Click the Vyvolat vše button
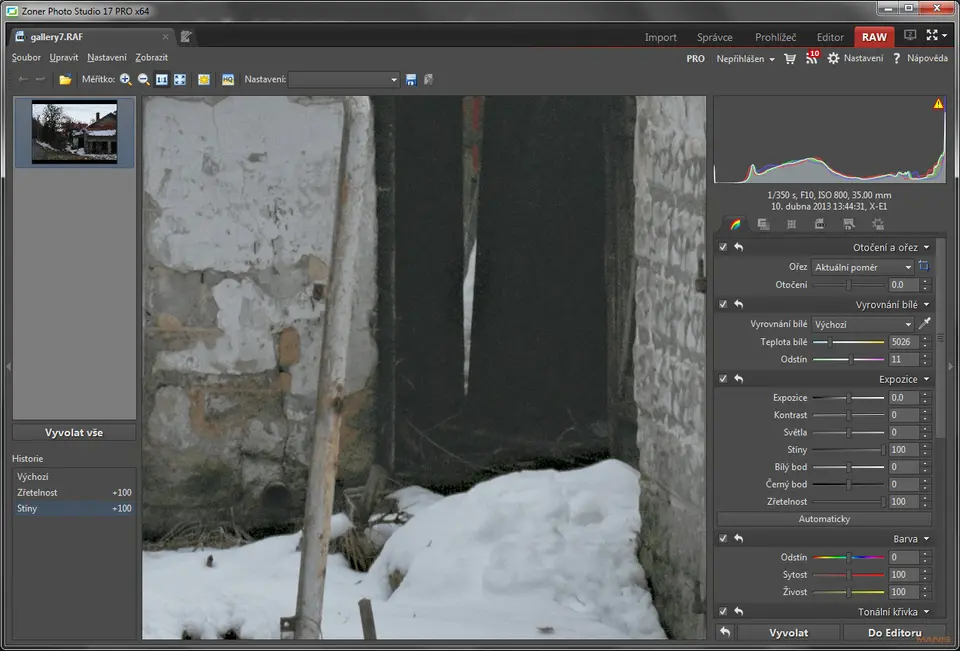This screenshot has height=651, width=960. coord(74,433)
